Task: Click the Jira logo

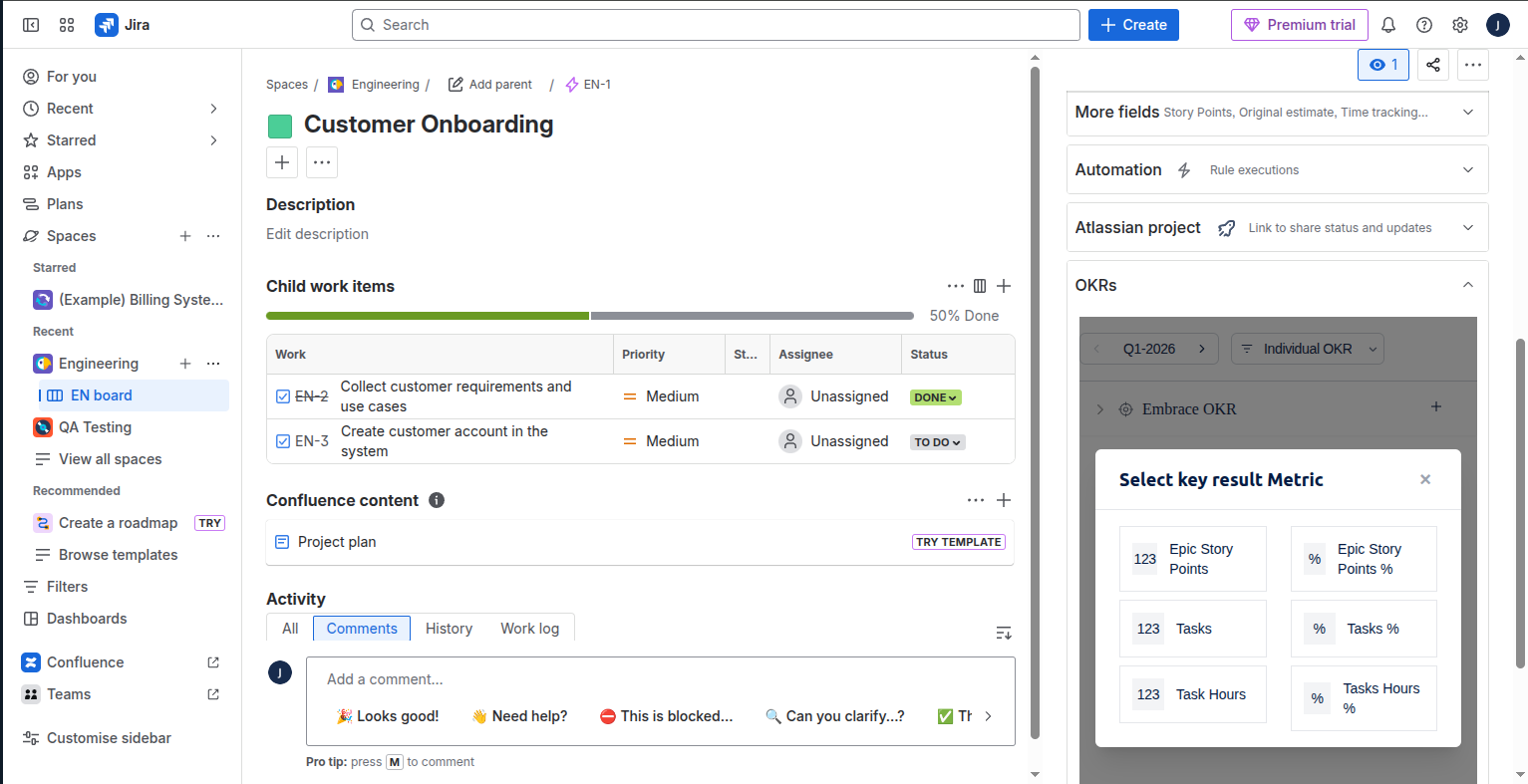Action: coord(123,25)
